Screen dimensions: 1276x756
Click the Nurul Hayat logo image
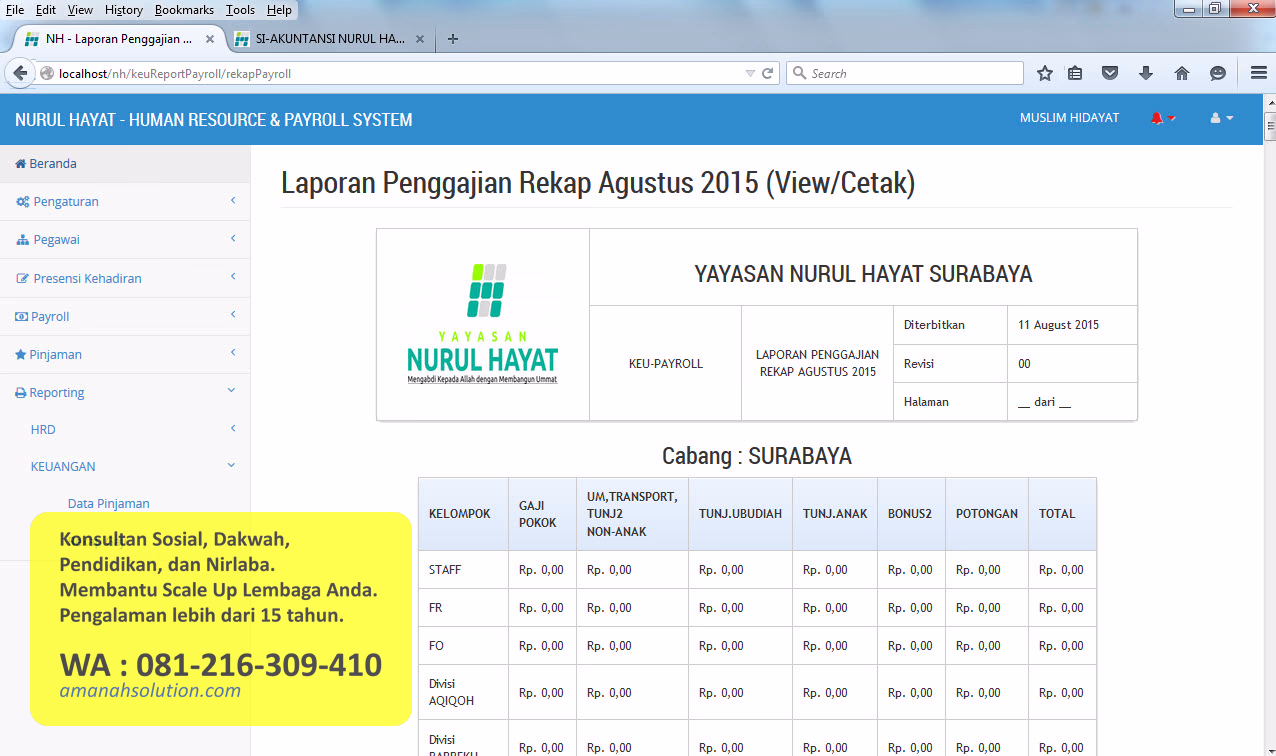pos(483,324)
